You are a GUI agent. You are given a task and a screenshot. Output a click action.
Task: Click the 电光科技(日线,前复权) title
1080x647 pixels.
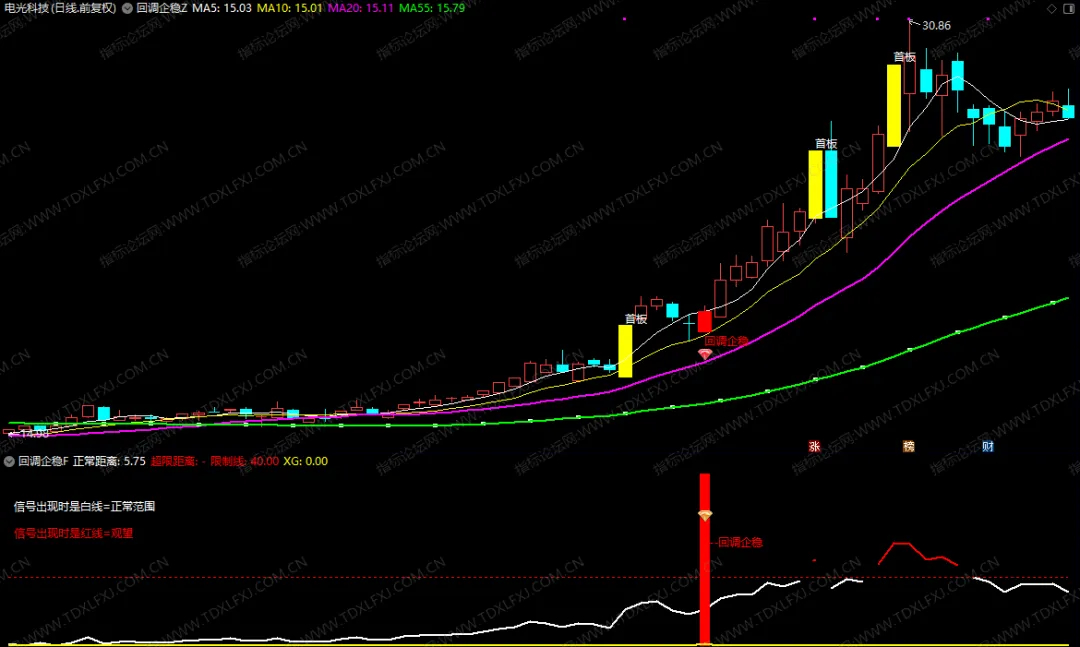click(61, 8)
